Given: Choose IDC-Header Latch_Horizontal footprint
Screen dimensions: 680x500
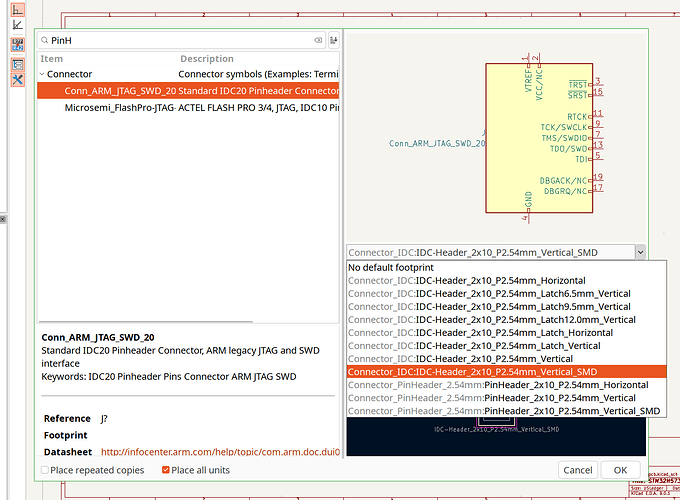Looking at the screenshot, I should pos(506,333).
